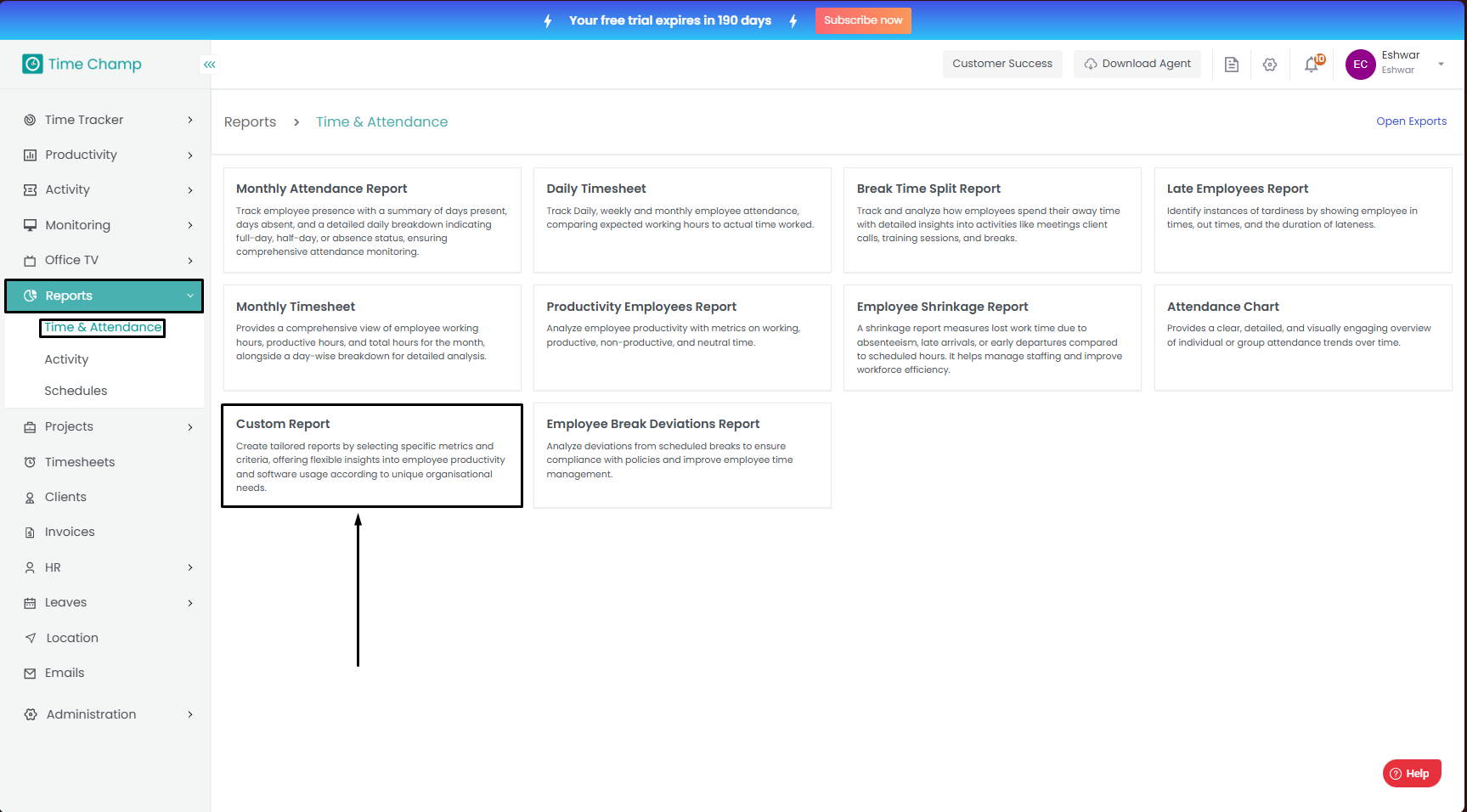
Task: Click the cloud icon on Download Agent
Action: click(1091, 64)
